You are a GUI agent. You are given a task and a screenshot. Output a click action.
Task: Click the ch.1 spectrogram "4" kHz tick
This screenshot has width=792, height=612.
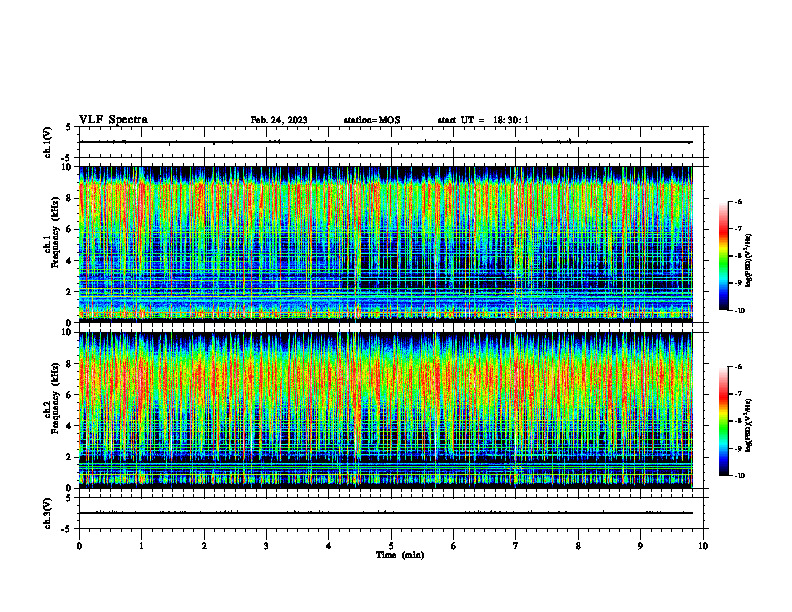point(70,261)
